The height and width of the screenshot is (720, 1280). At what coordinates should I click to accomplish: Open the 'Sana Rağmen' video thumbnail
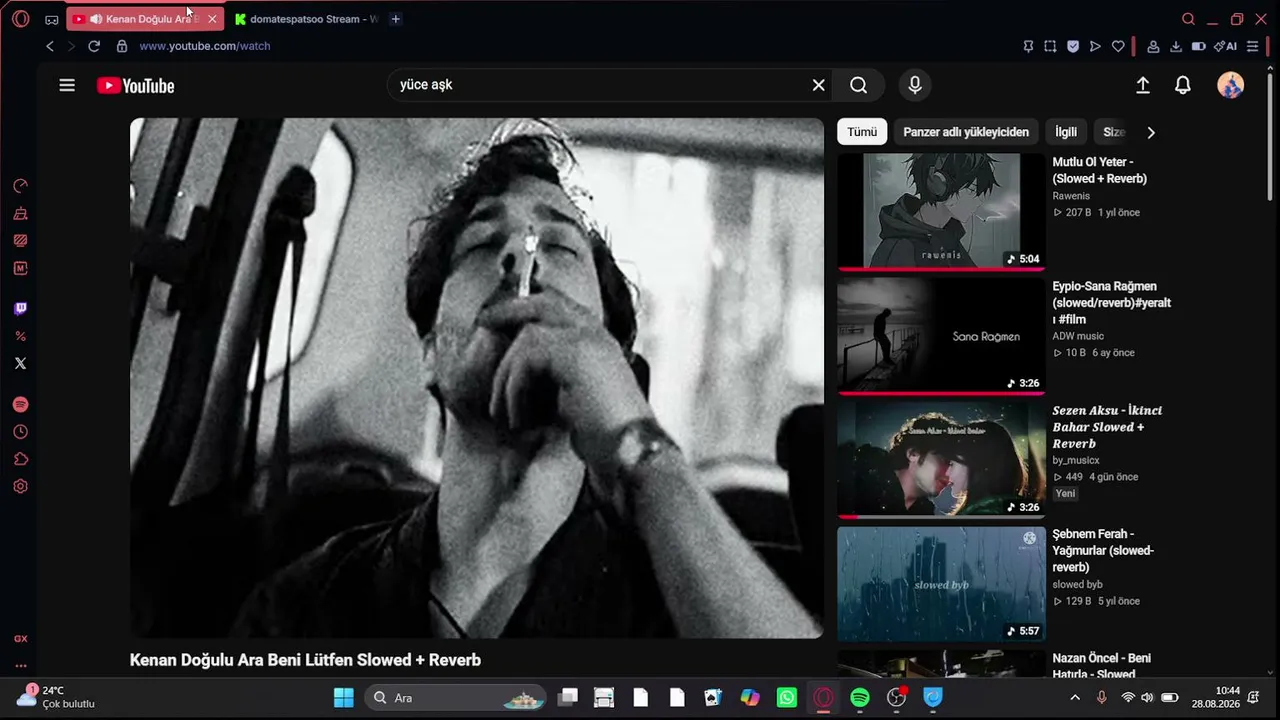point(941,335)
